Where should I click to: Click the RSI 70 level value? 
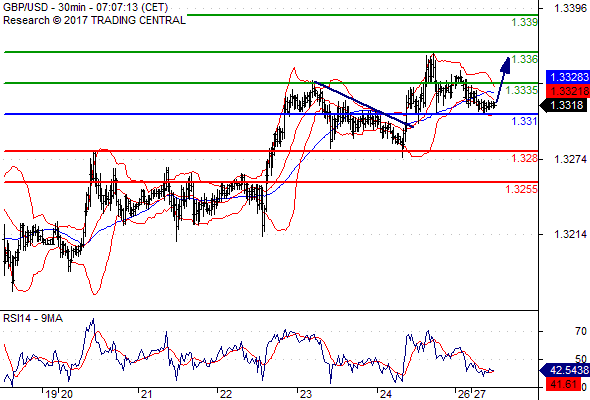click(581, 331)
